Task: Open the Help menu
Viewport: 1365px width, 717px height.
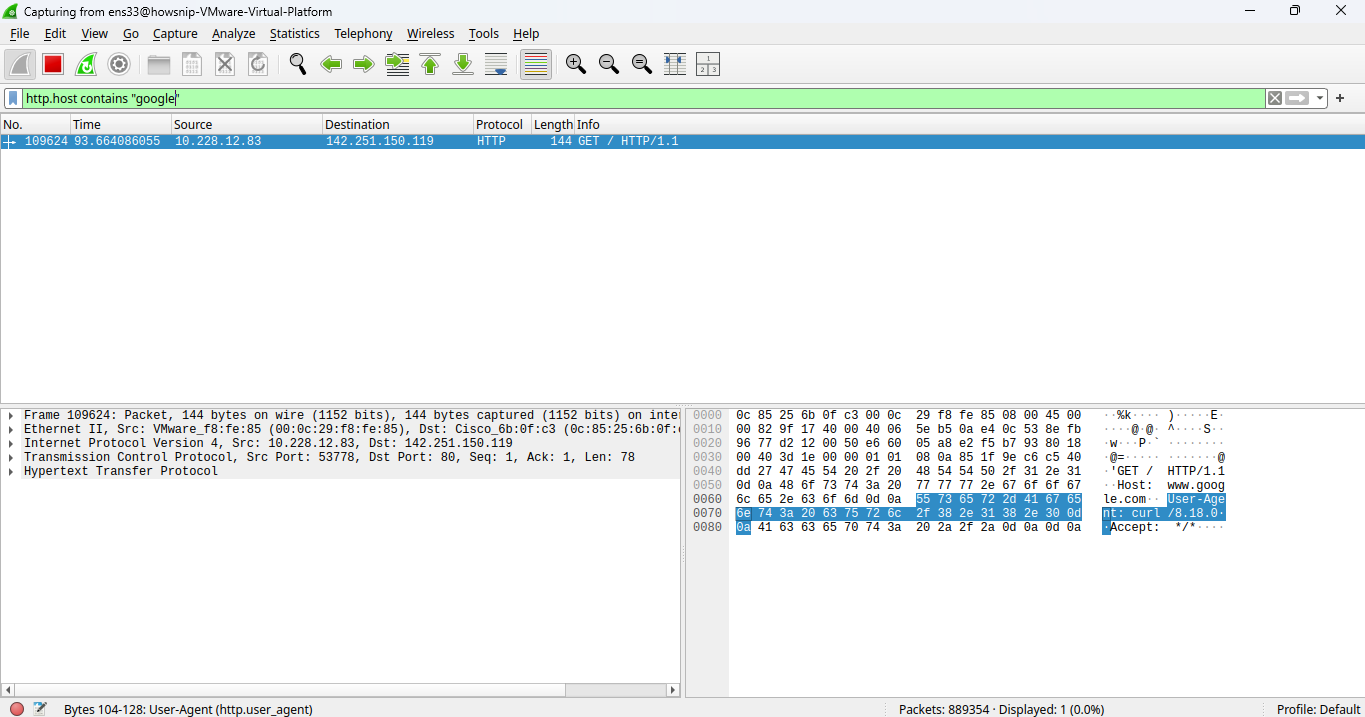Action: [x=526, y=33]
